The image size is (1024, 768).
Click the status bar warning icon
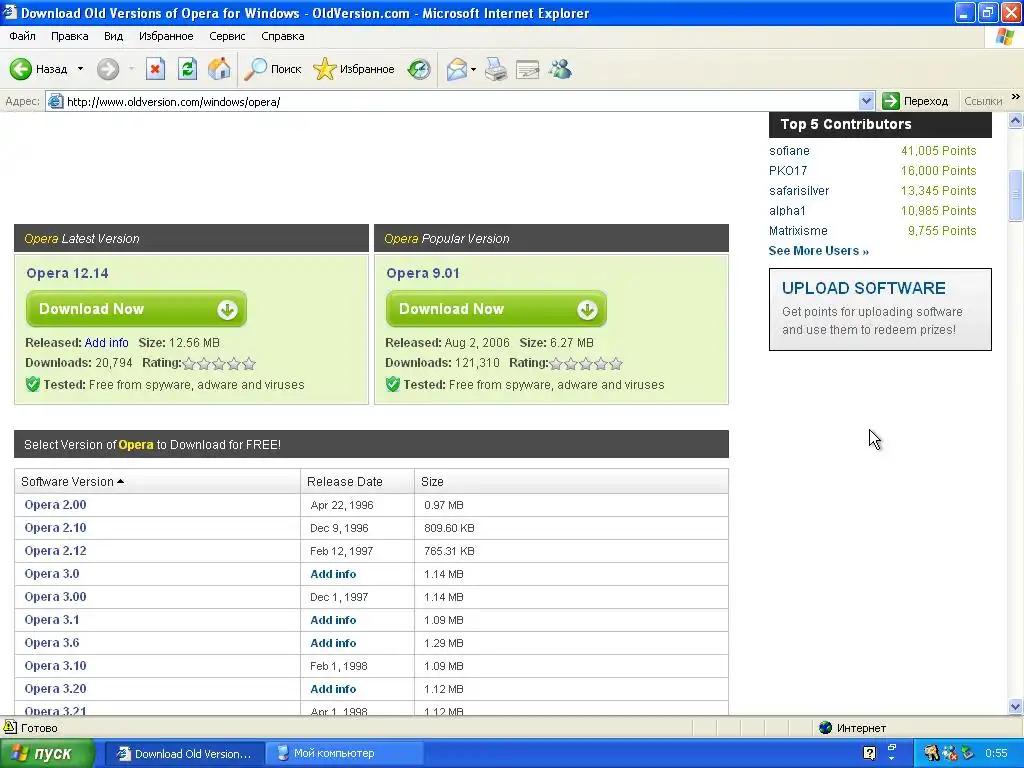tap(10, 727)
